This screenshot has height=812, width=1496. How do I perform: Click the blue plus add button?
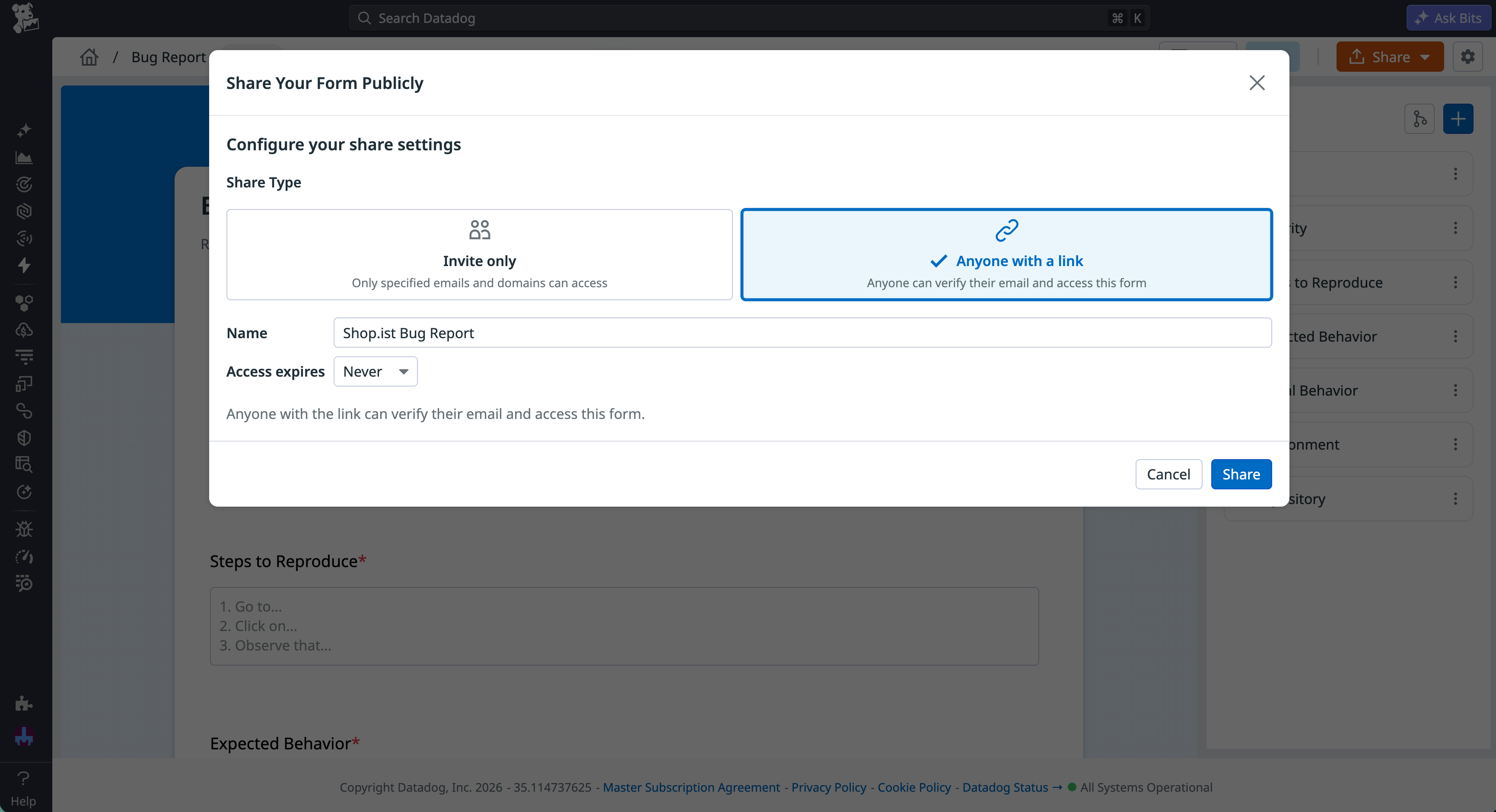coord(1458,119)
